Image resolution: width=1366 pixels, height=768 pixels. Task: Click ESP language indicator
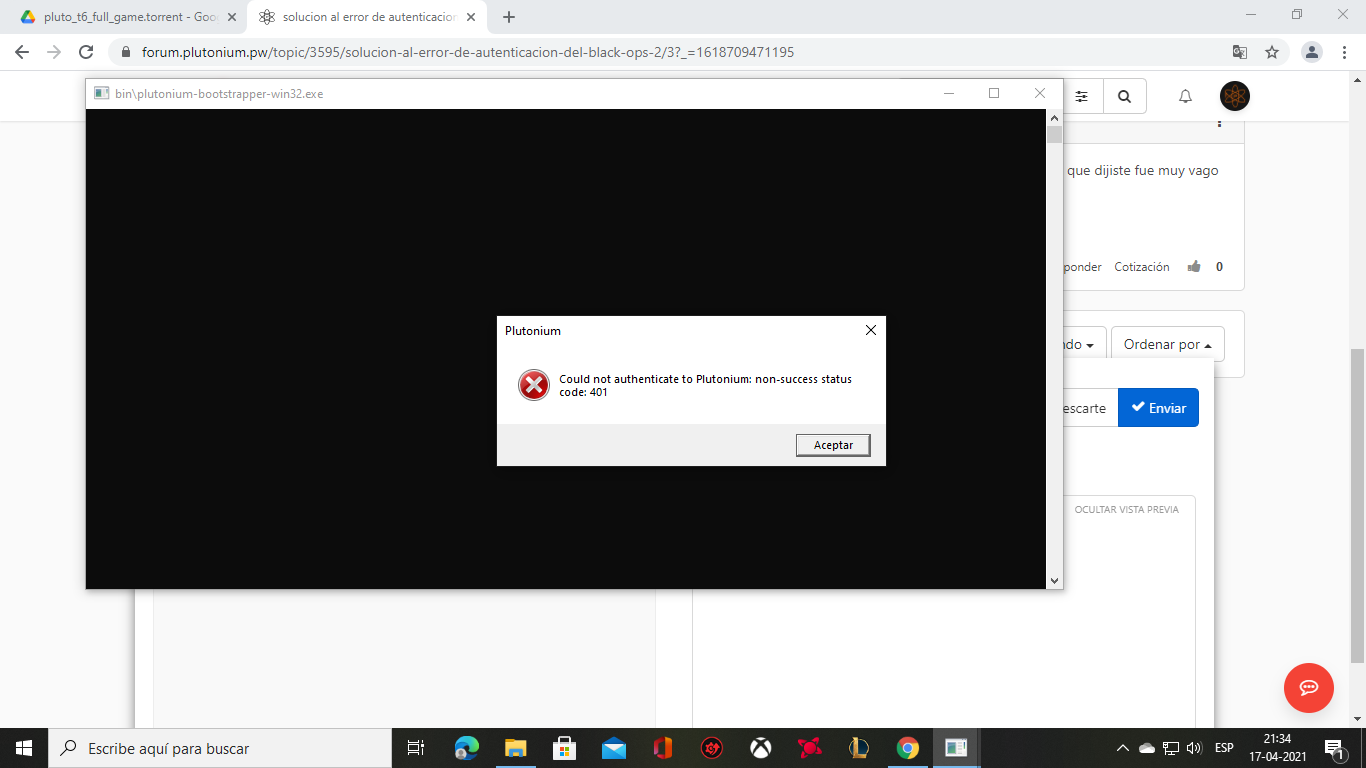tap(1223, 748)
